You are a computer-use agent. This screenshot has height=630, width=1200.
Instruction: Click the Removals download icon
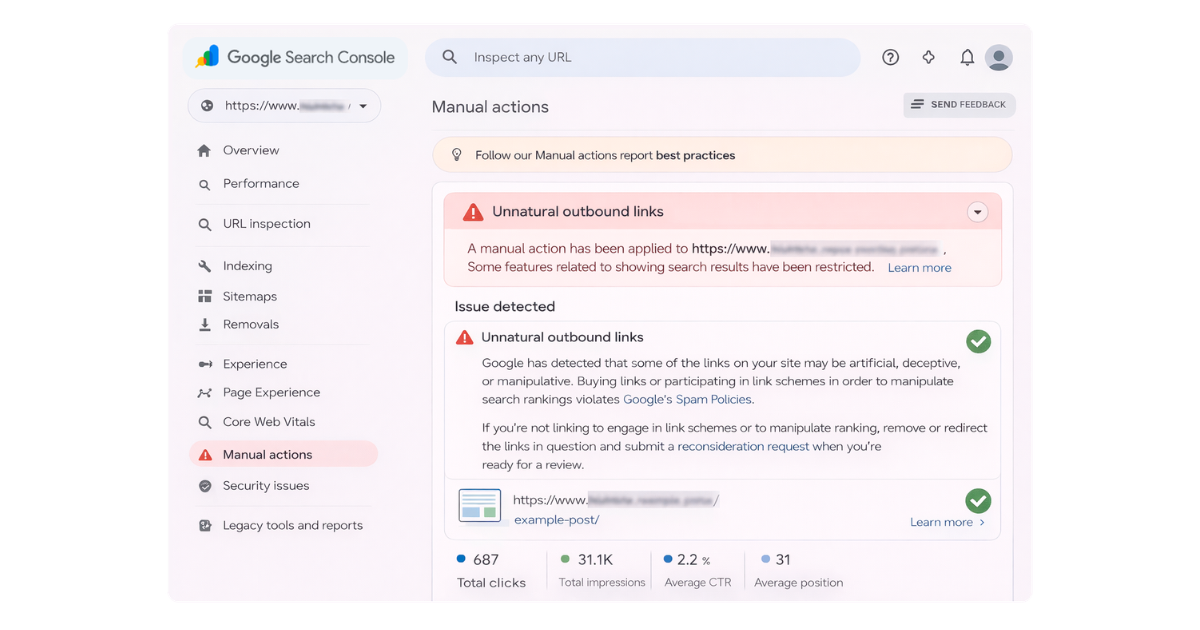click(204, 325)
